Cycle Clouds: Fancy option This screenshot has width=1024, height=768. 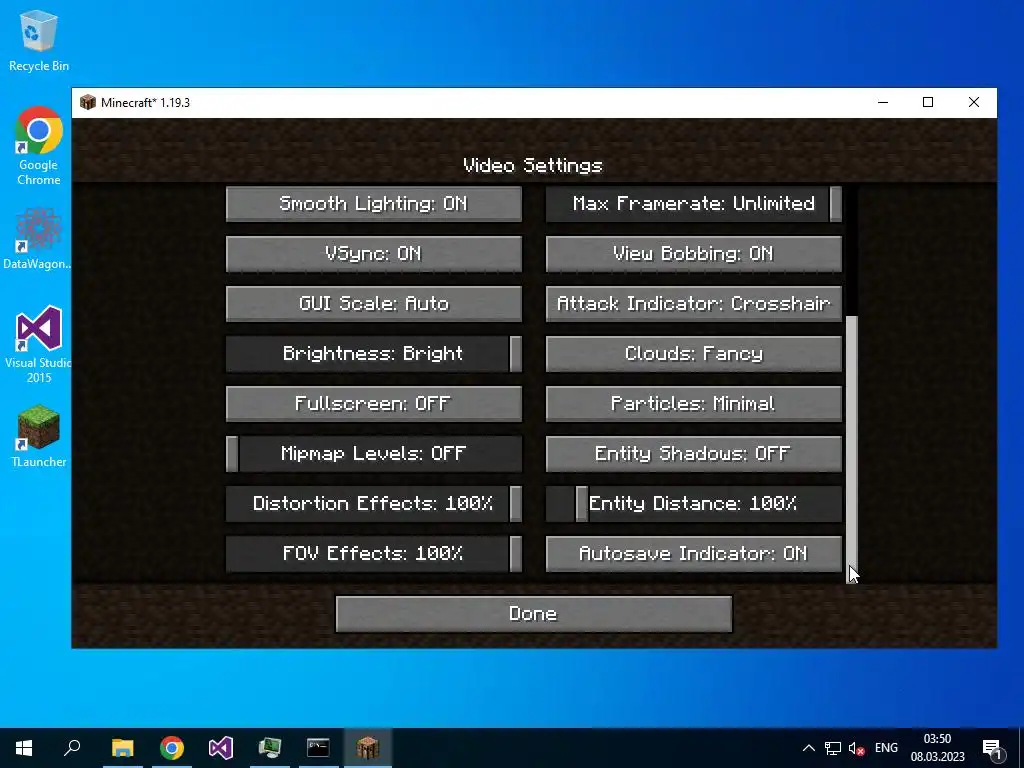point(694,354)
